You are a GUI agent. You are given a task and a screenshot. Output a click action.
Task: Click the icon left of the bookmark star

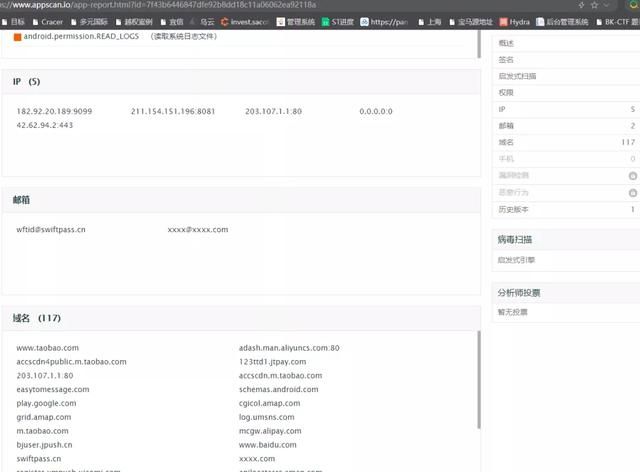581,5
